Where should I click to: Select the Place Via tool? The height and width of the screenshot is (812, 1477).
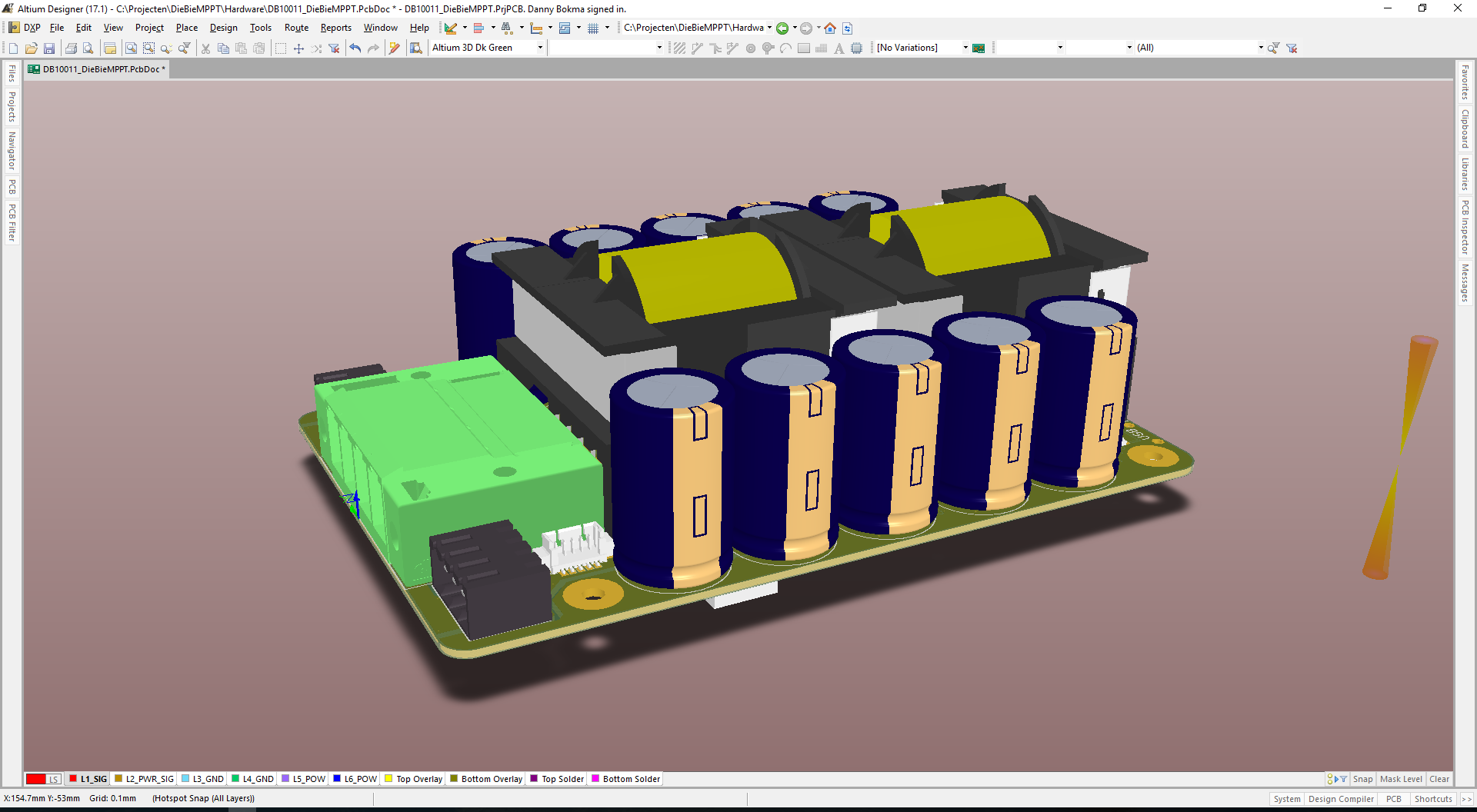(x=768, y=48)
